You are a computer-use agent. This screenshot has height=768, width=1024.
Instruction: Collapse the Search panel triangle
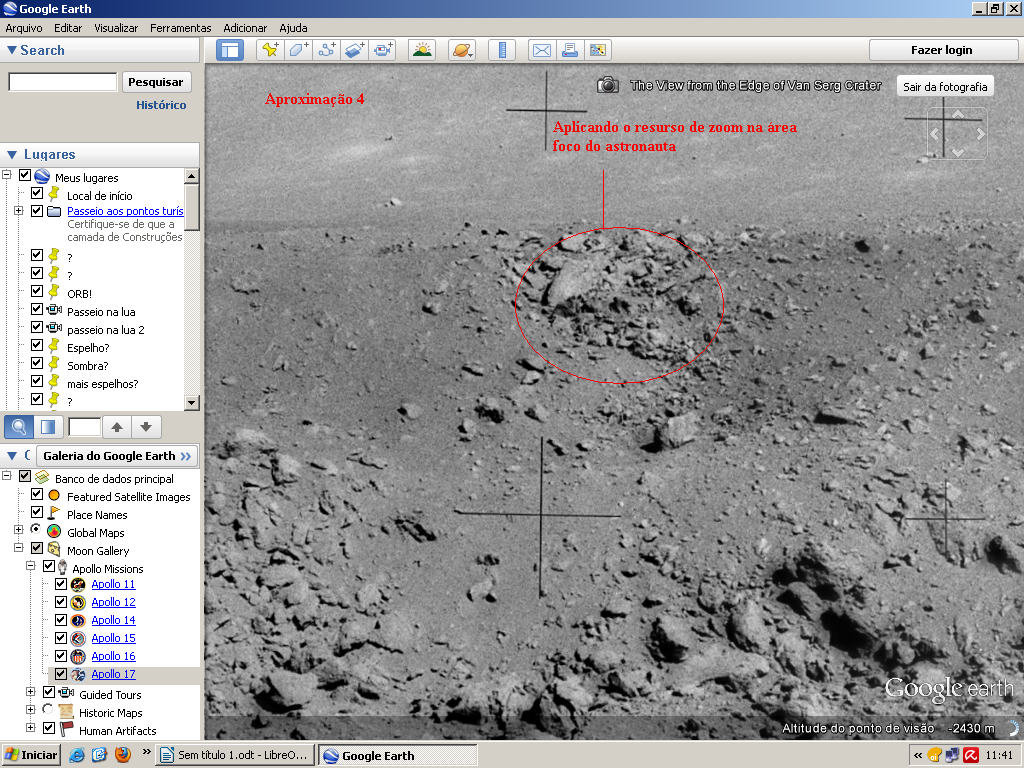click(11, 50)
